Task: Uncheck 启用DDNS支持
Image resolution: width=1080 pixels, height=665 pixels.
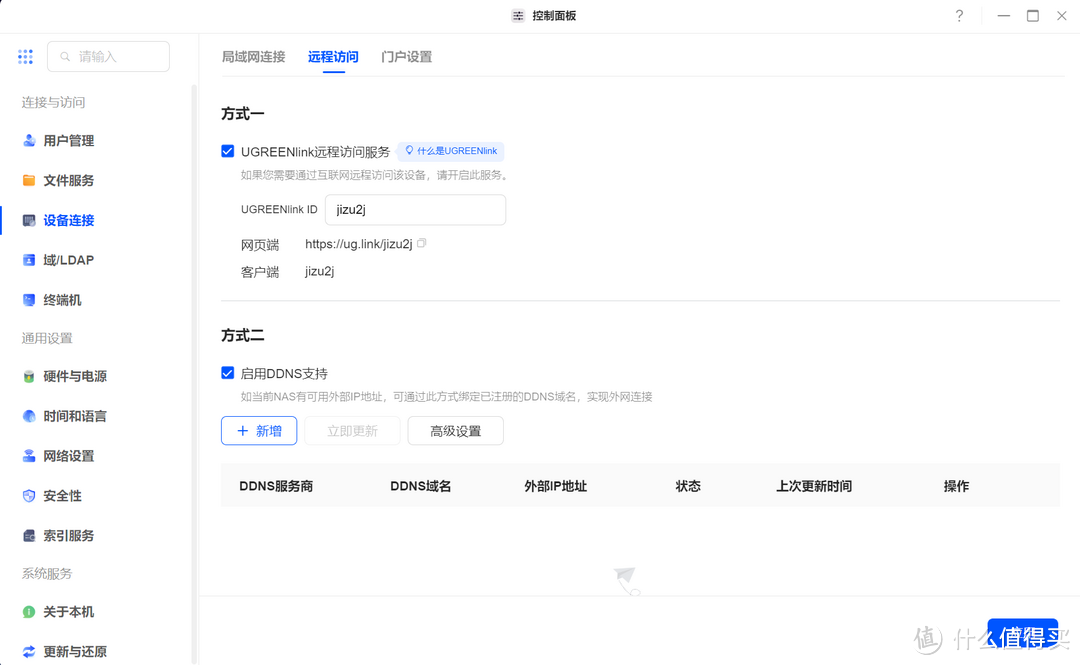Action: click(228, 373)
